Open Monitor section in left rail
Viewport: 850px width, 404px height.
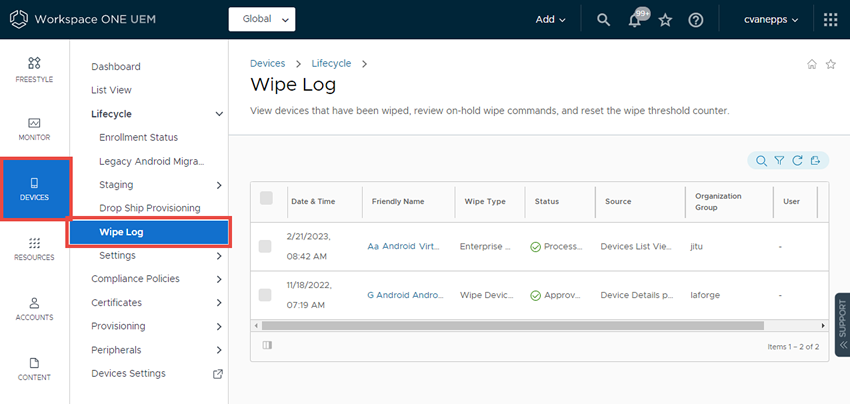(x=34, y=129)
